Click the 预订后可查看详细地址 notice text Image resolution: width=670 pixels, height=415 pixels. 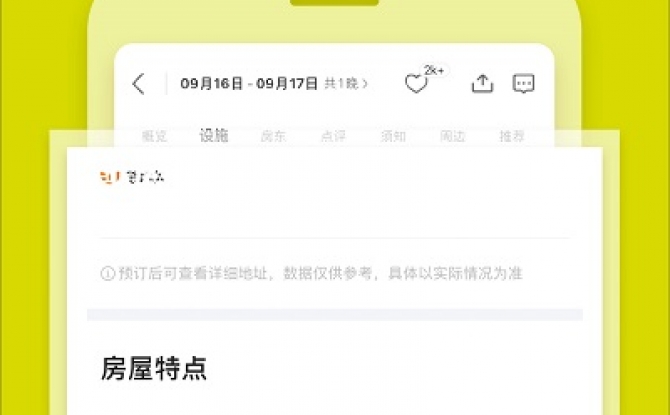tap(193, 273)
